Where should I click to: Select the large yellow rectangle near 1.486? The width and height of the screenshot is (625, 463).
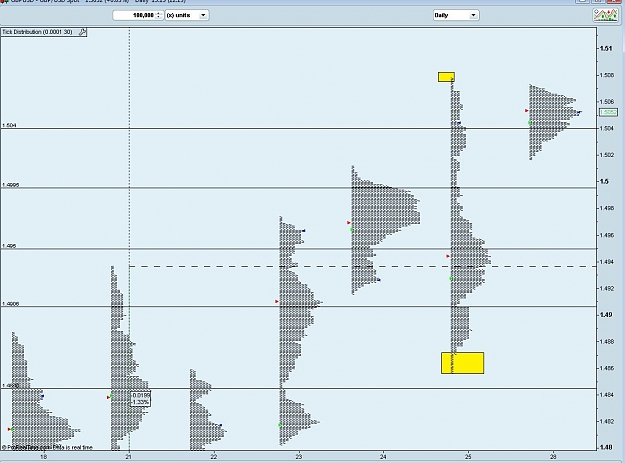pyautogui.click(x=462, y=363)
